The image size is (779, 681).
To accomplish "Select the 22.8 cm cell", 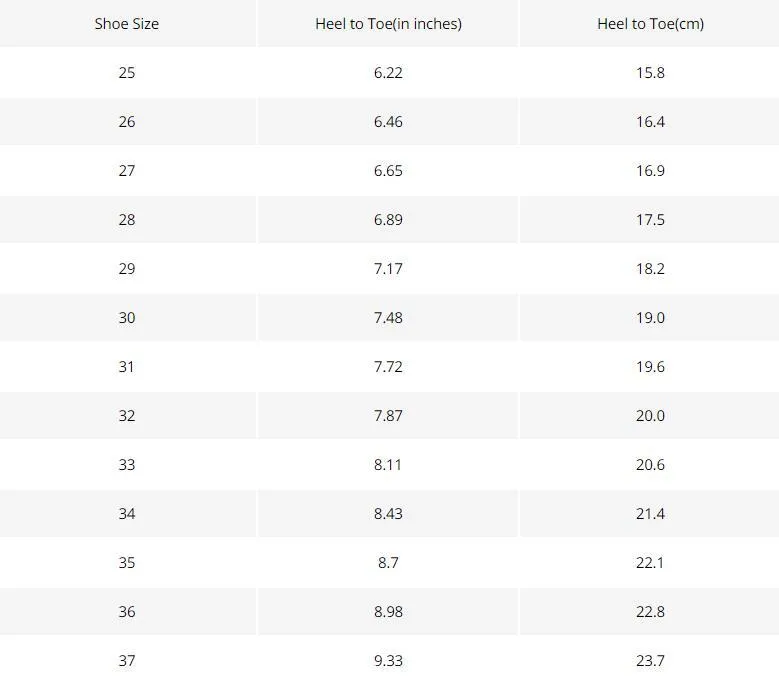I will [649, 611].
